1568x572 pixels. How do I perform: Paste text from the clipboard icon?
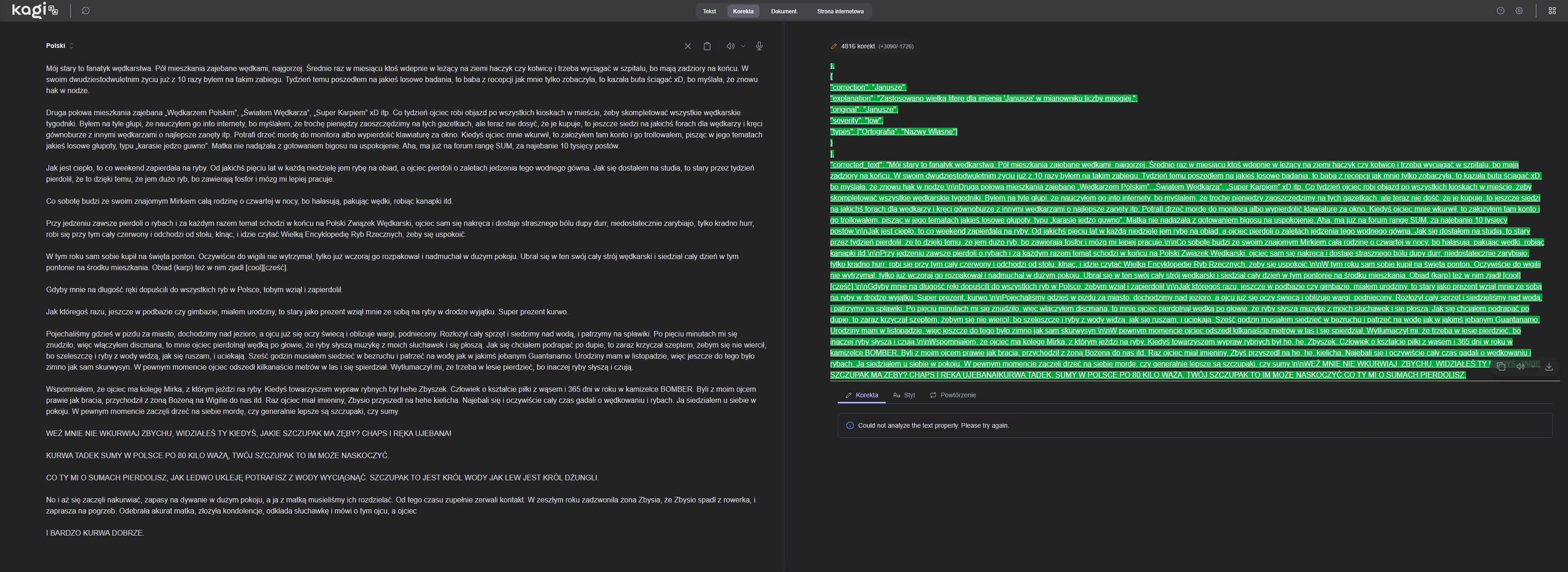pyautogui.click(x=707, y=46)
